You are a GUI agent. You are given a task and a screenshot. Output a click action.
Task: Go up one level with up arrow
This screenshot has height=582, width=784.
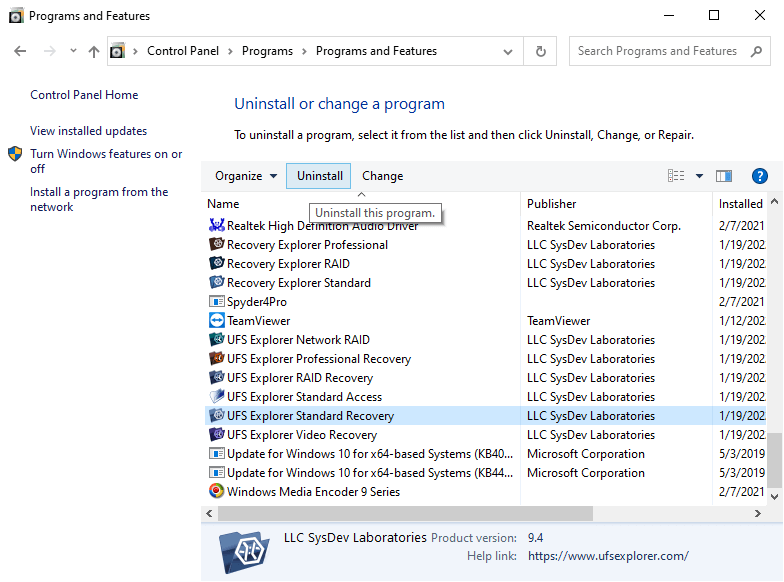click(x=94, y=51)
